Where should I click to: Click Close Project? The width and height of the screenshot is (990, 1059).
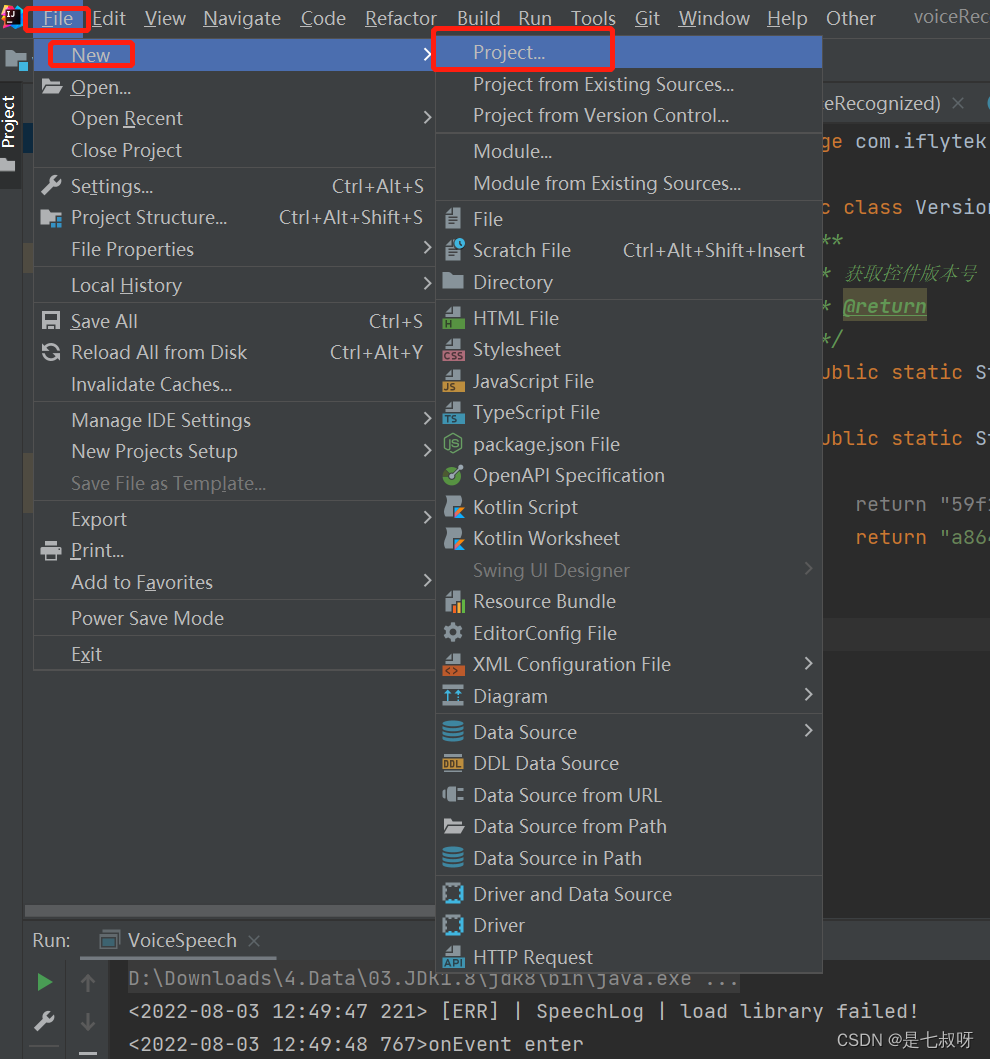tap(234, 150)
